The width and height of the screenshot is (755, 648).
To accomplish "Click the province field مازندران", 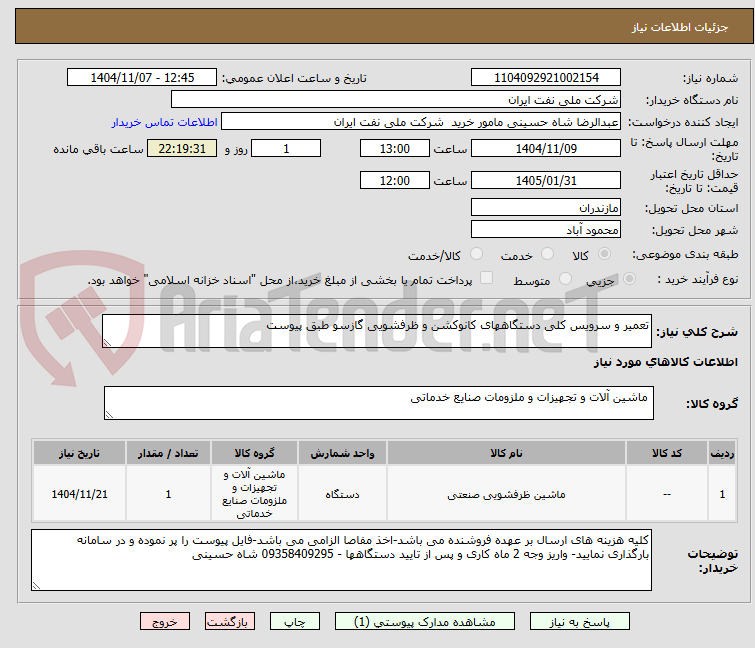I will pos(546,207).
